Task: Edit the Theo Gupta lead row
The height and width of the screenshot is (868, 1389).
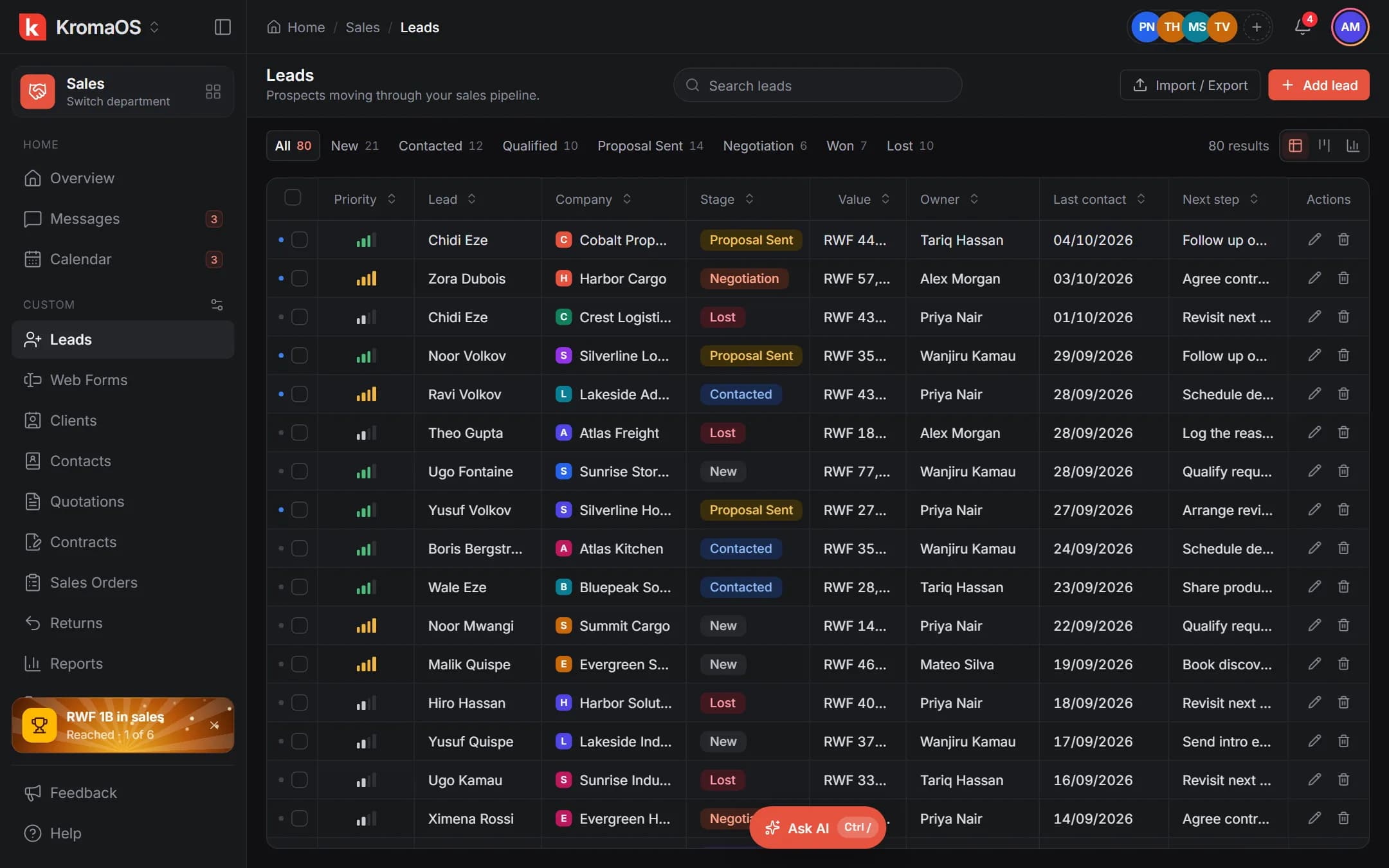Action: point(1314,433)
